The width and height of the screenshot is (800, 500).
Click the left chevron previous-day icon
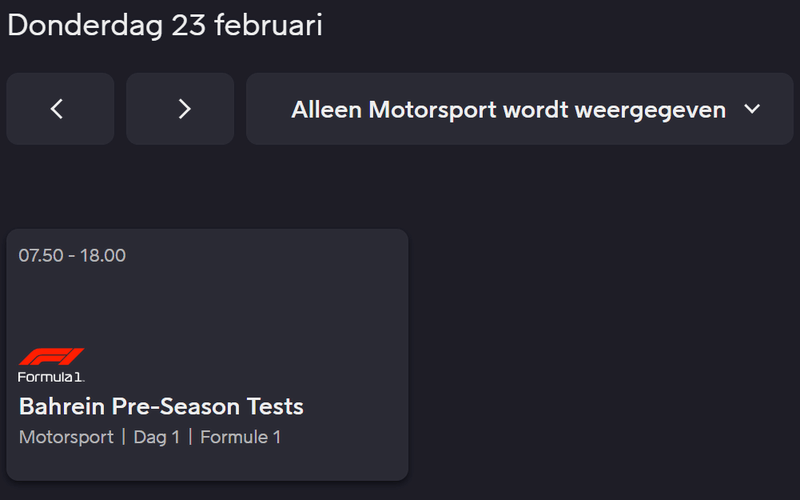[57, 109]
